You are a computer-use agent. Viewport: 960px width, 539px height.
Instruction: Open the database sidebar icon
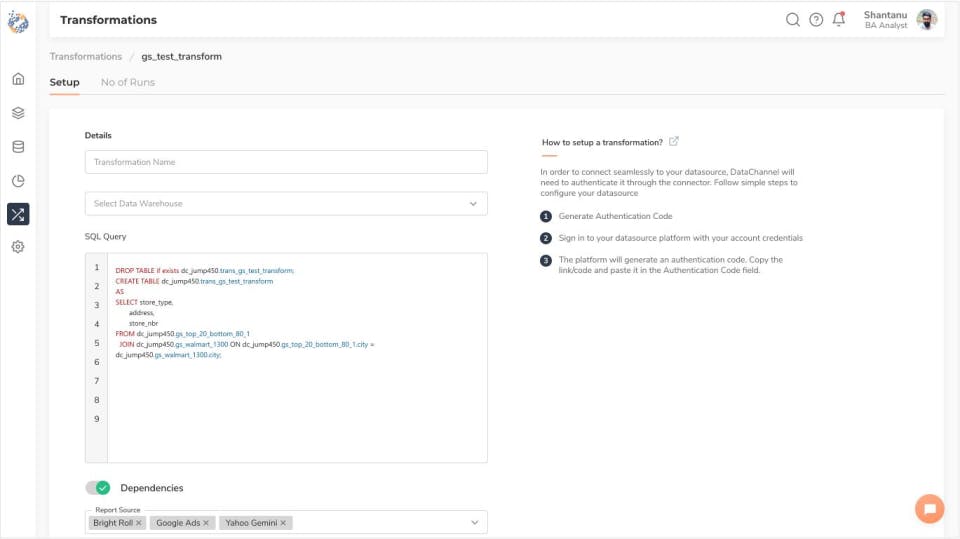18,147
